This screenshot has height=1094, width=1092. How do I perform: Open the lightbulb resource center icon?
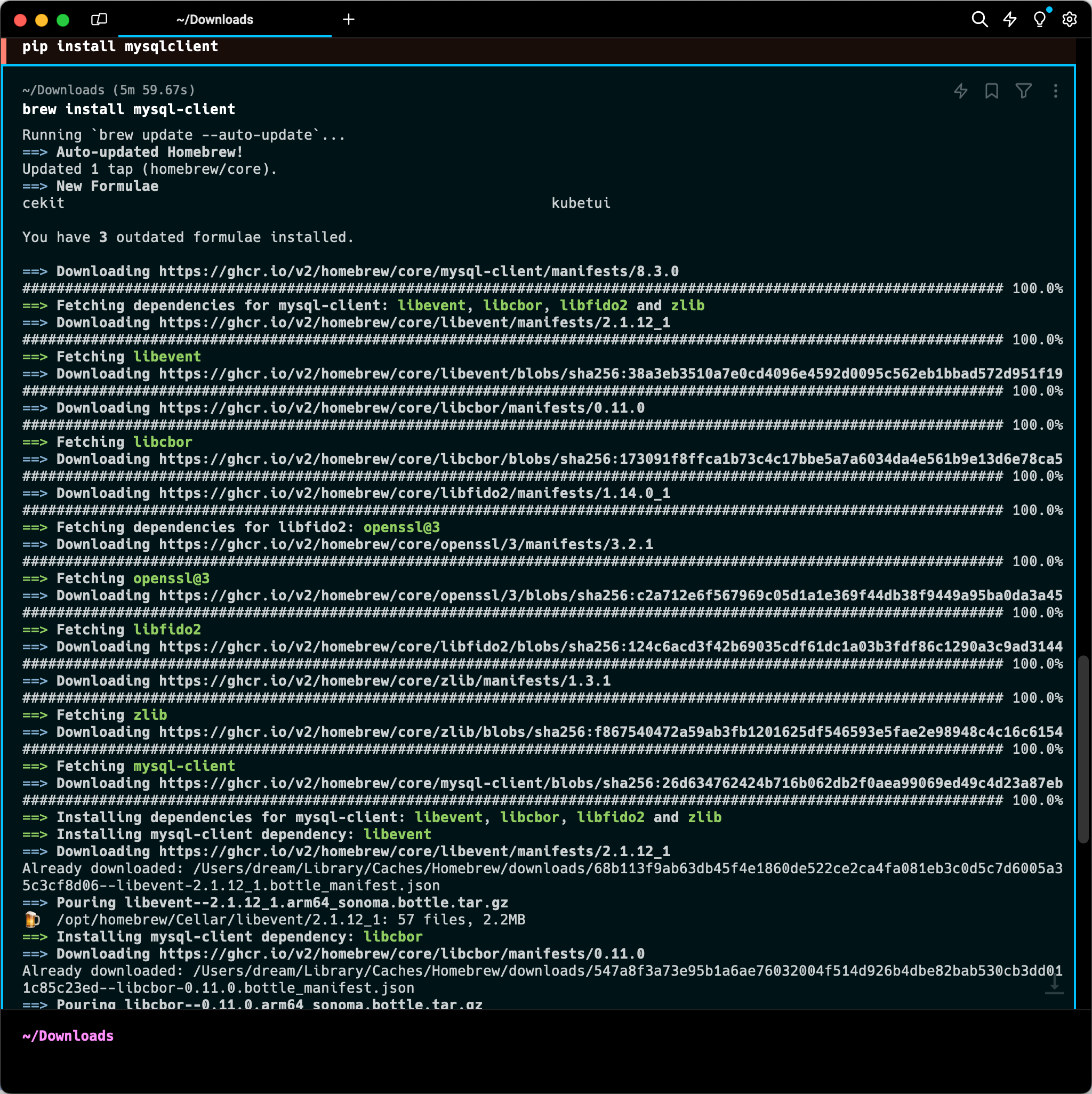point(1039,20)
